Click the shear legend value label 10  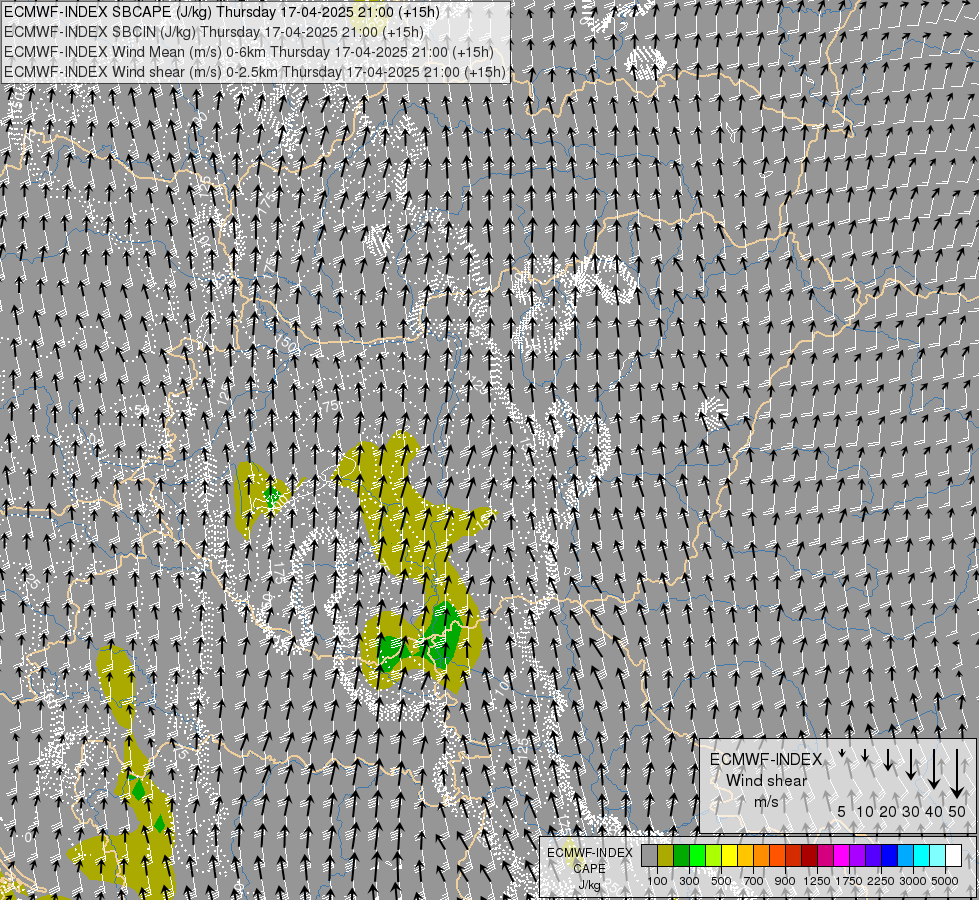tap(865, 811)
